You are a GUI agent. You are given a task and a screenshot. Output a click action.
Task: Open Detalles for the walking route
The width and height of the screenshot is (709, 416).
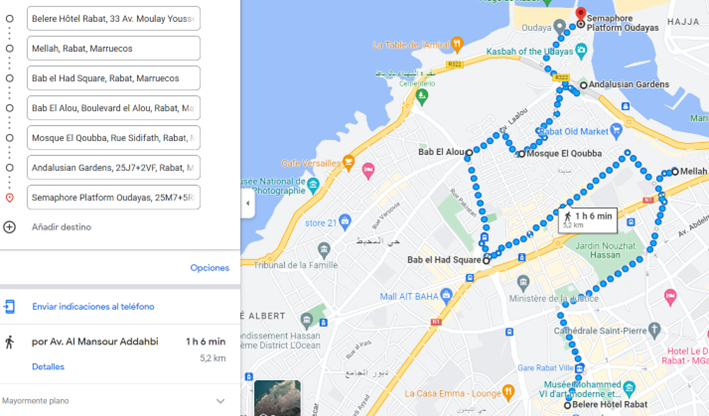tap(48, 367)
